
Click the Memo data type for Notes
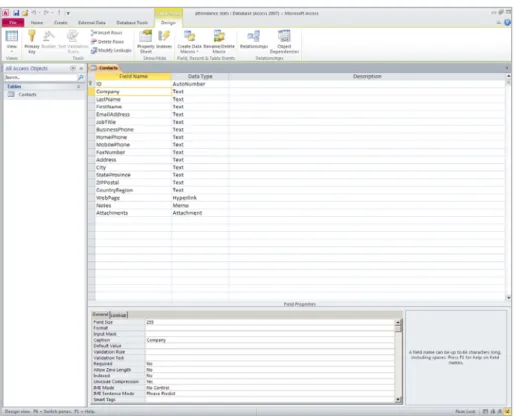tap(200, 205)
